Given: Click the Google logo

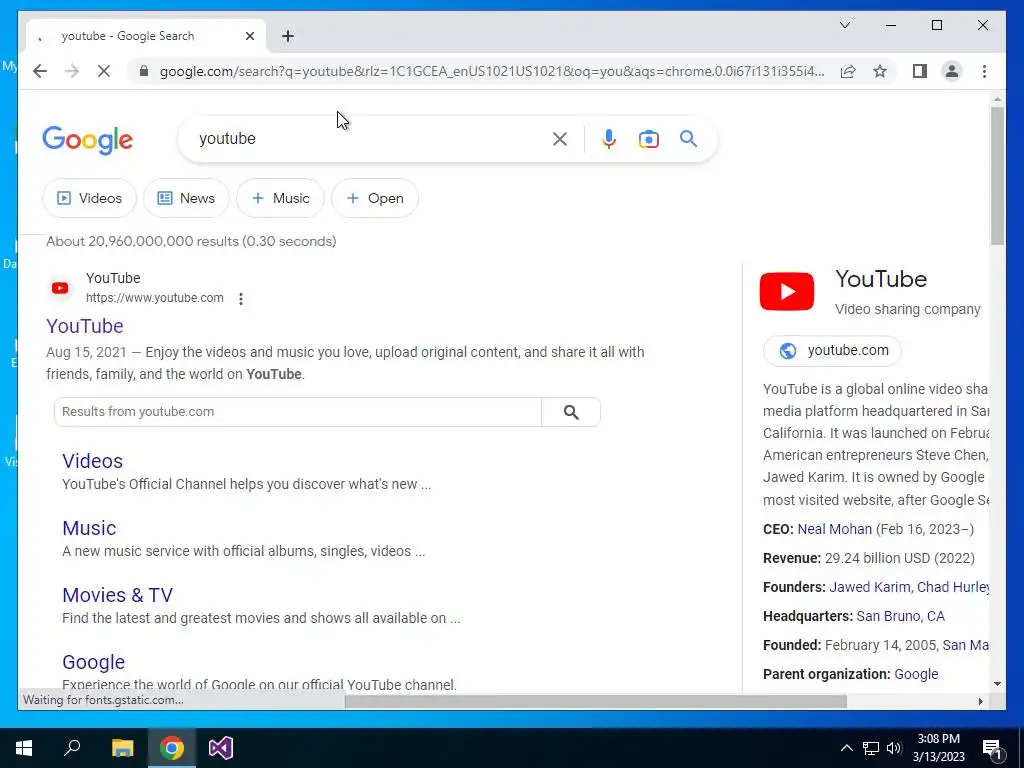Looking at the screenshot, I should [x=88, y=140].
